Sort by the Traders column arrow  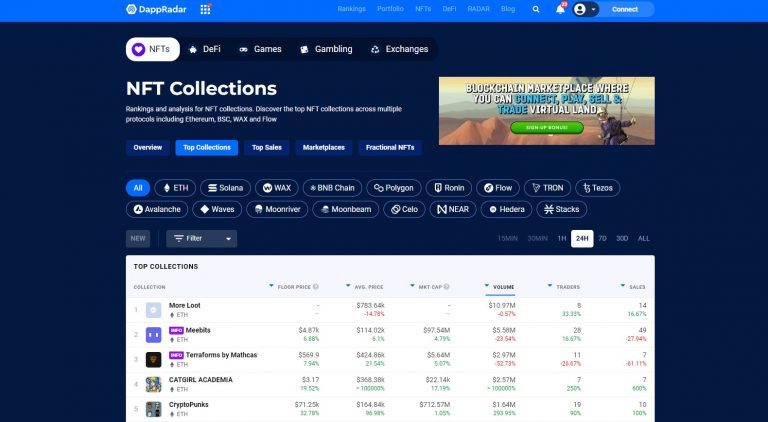tap(550, 285)
